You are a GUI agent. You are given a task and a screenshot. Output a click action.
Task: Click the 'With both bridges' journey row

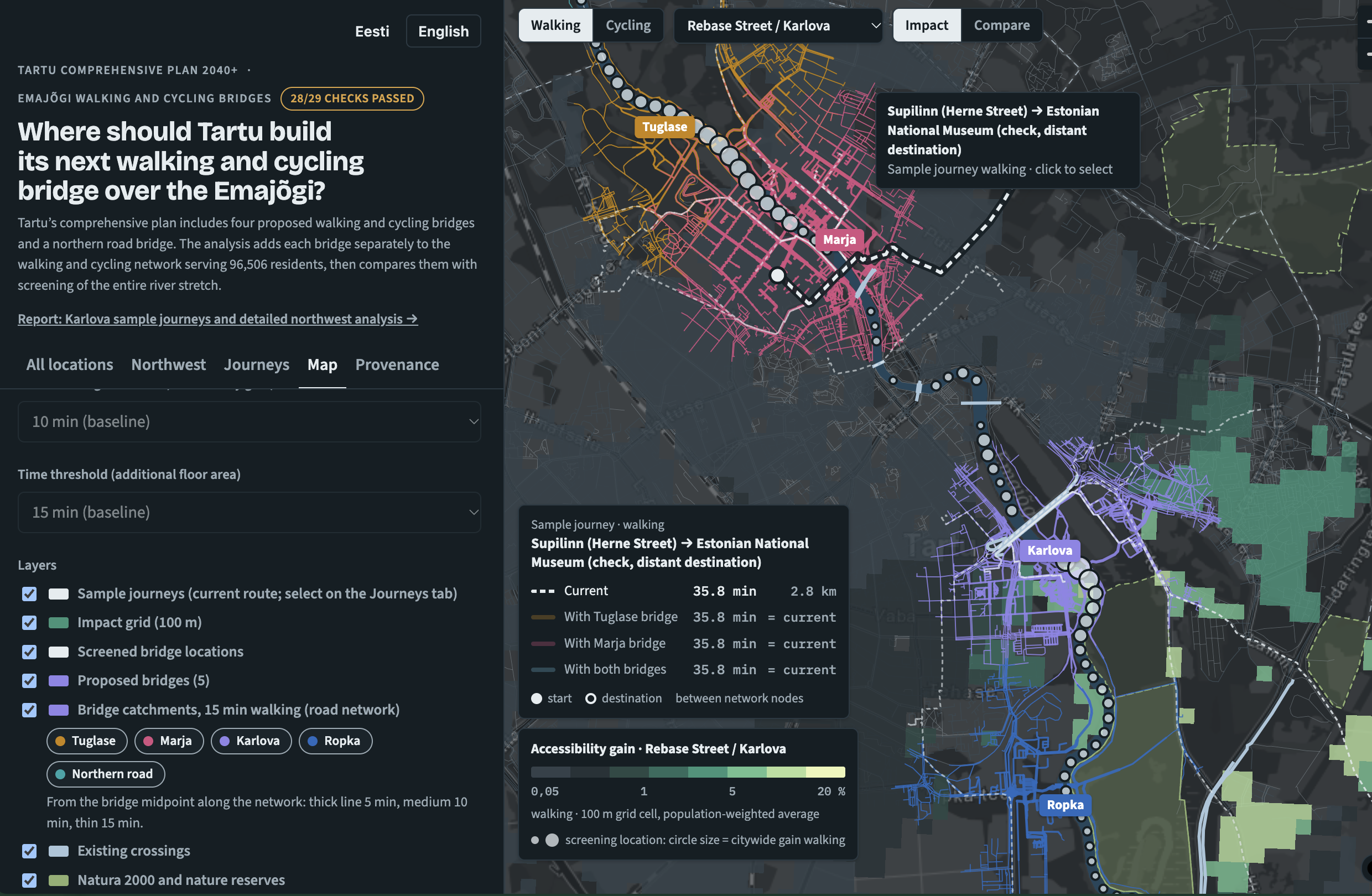click(x=683, y=670)
